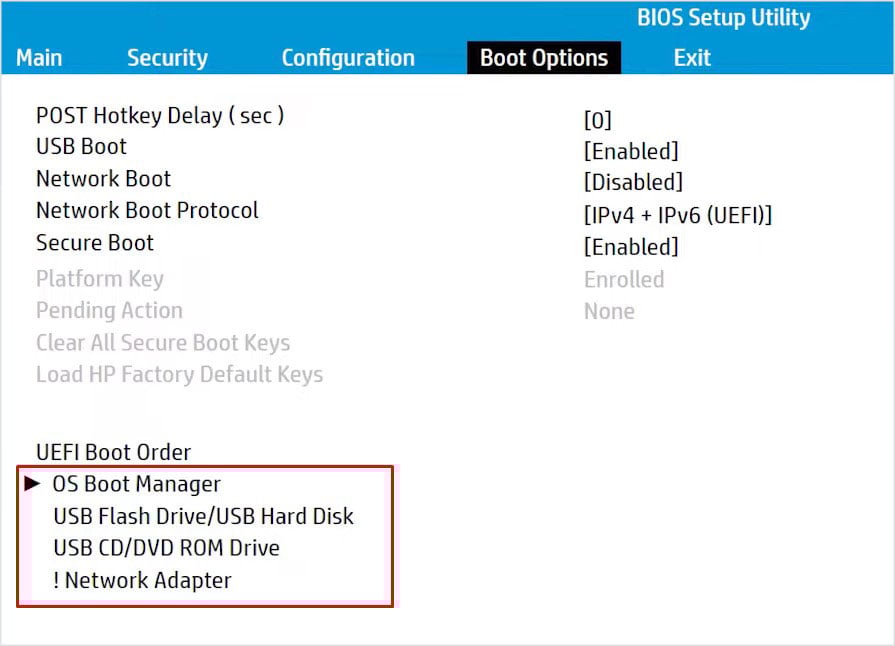
Task: Toggle the Secure Boot [Enabled] value
Action: coord(631,247)
